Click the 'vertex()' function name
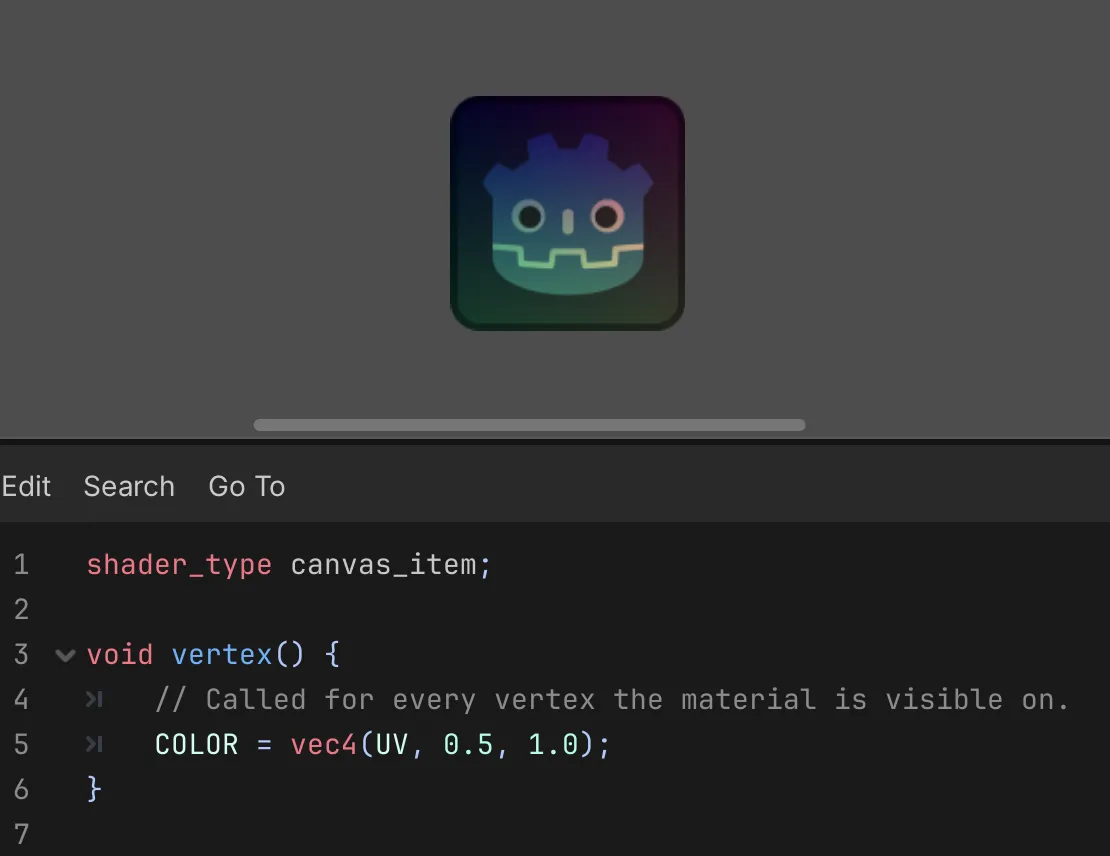Image resolution: width=1110 pixels, height=856 pixels. click(239, 654)
